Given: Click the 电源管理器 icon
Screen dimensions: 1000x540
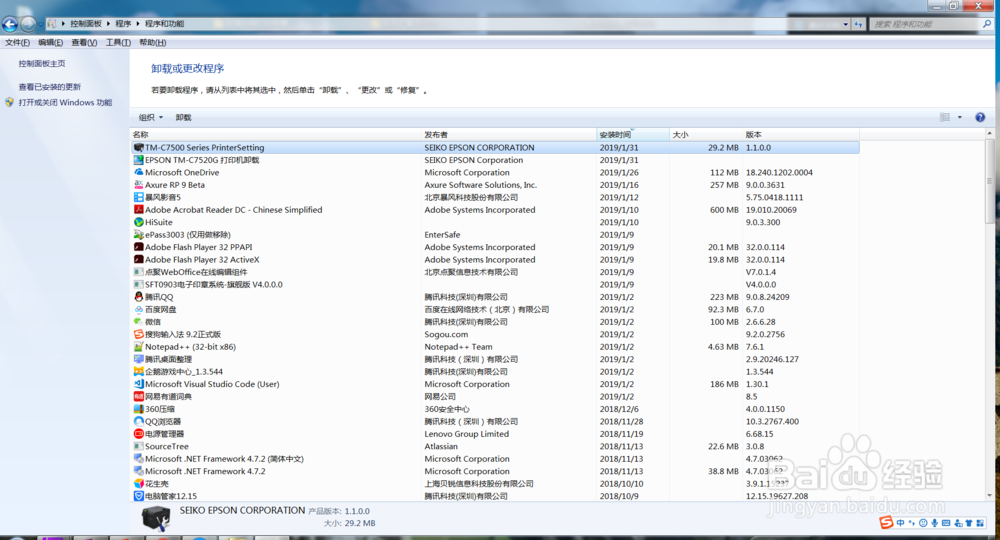Looking at the screenshot, I should 138,434.
